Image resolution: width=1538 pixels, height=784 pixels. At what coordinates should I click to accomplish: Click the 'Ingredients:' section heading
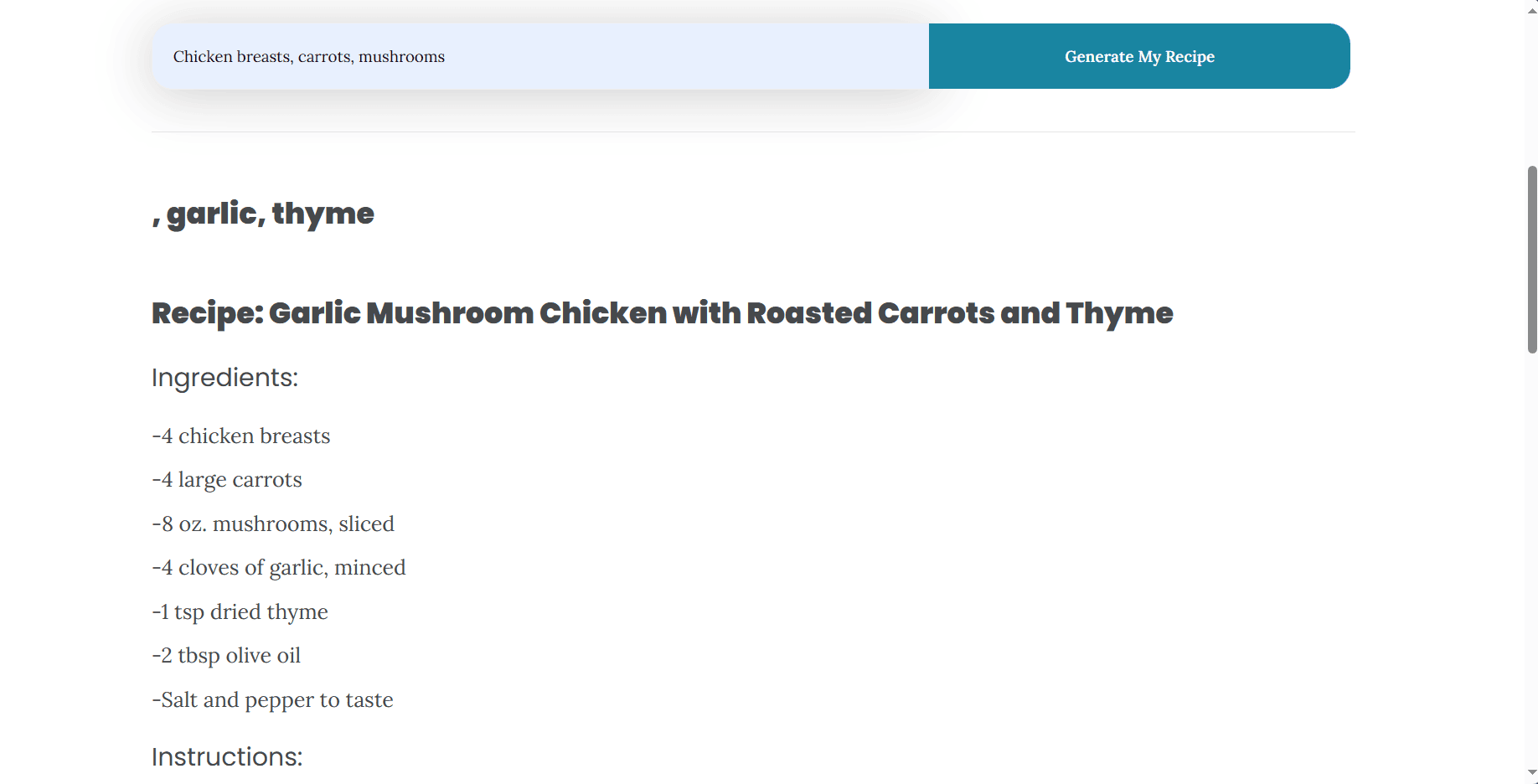[224, 378]
